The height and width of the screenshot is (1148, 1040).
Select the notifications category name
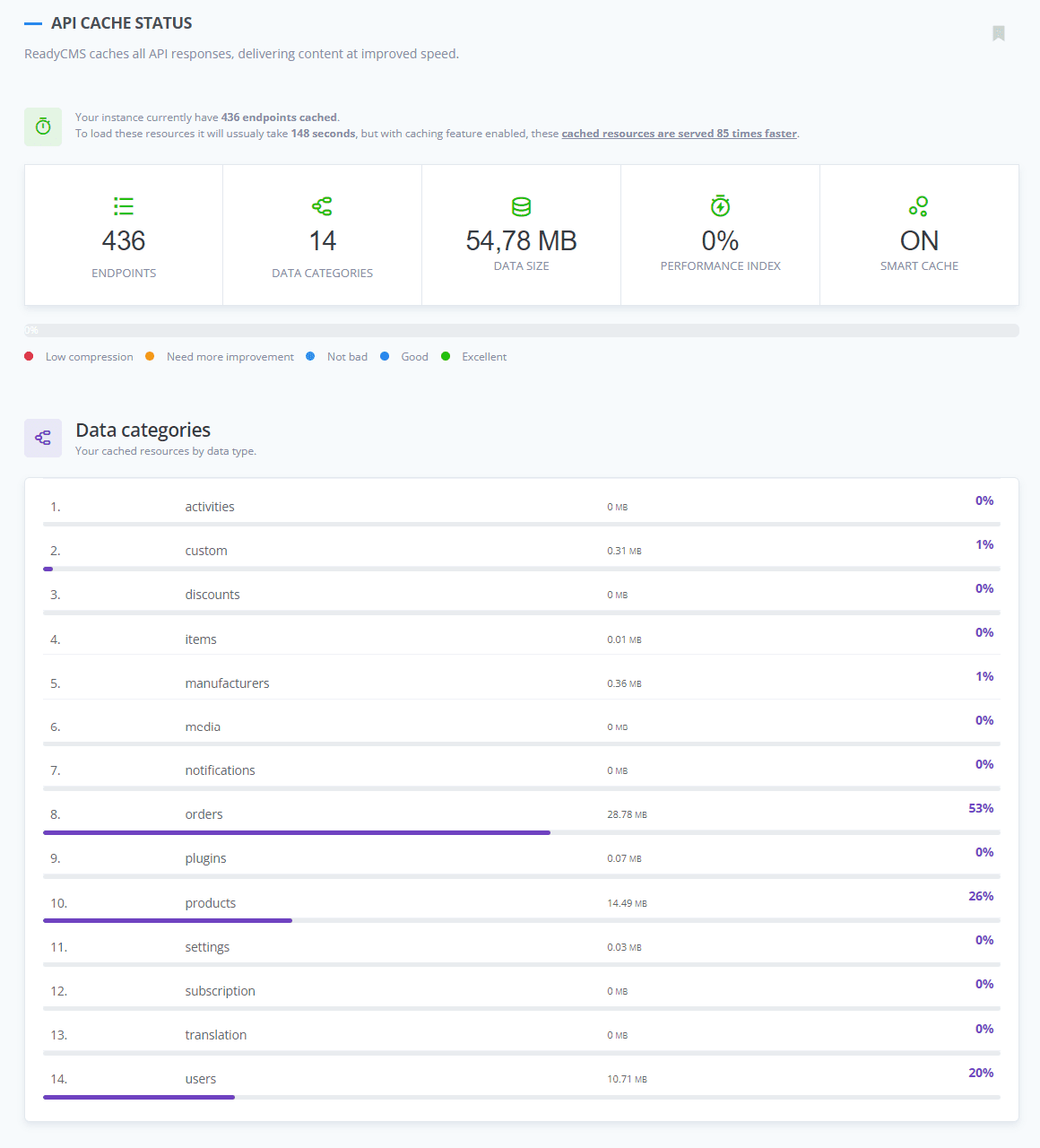tap(220, 770)
